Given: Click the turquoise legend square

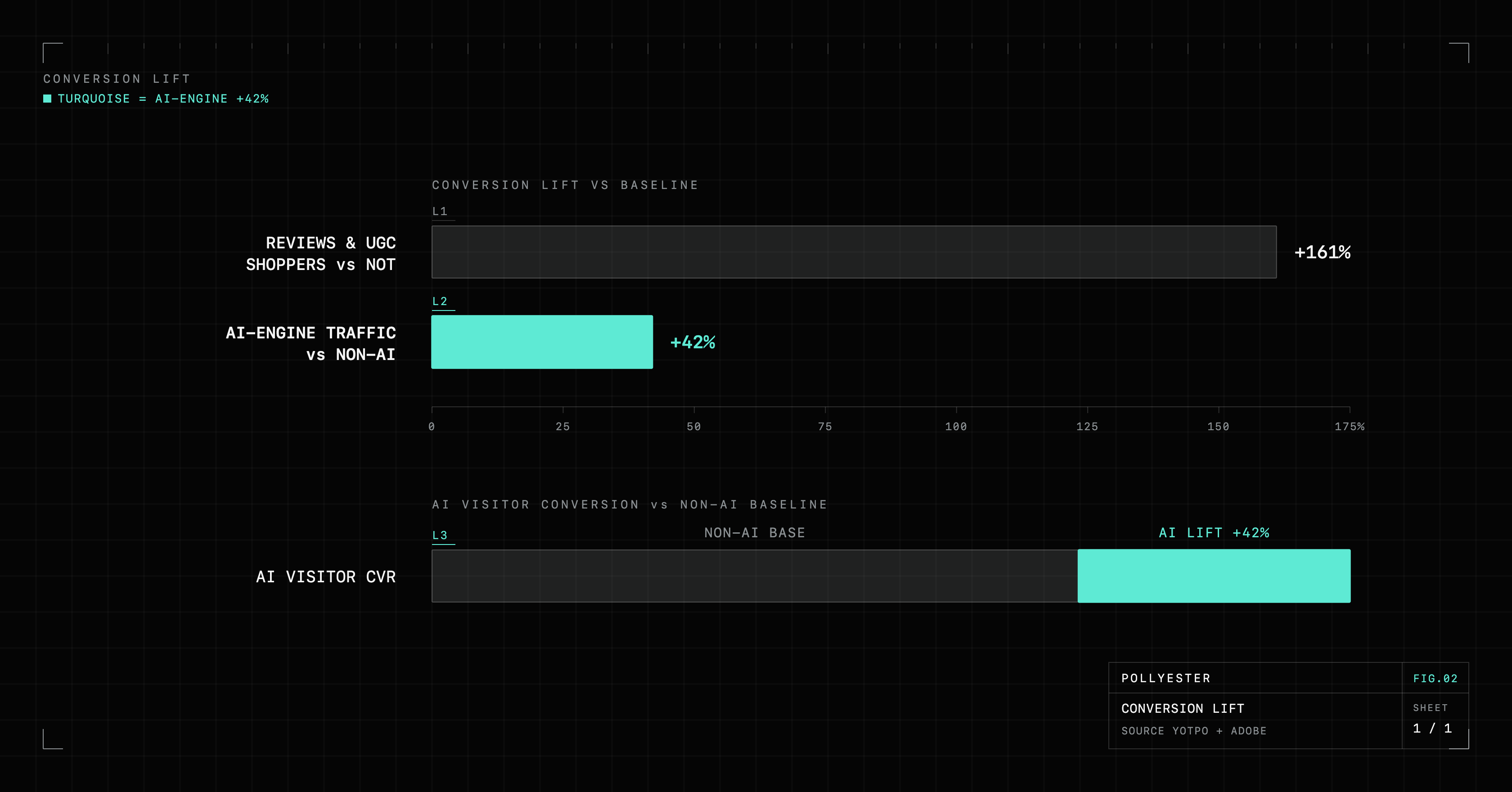Looking at the screenshot, I should 48,99.
